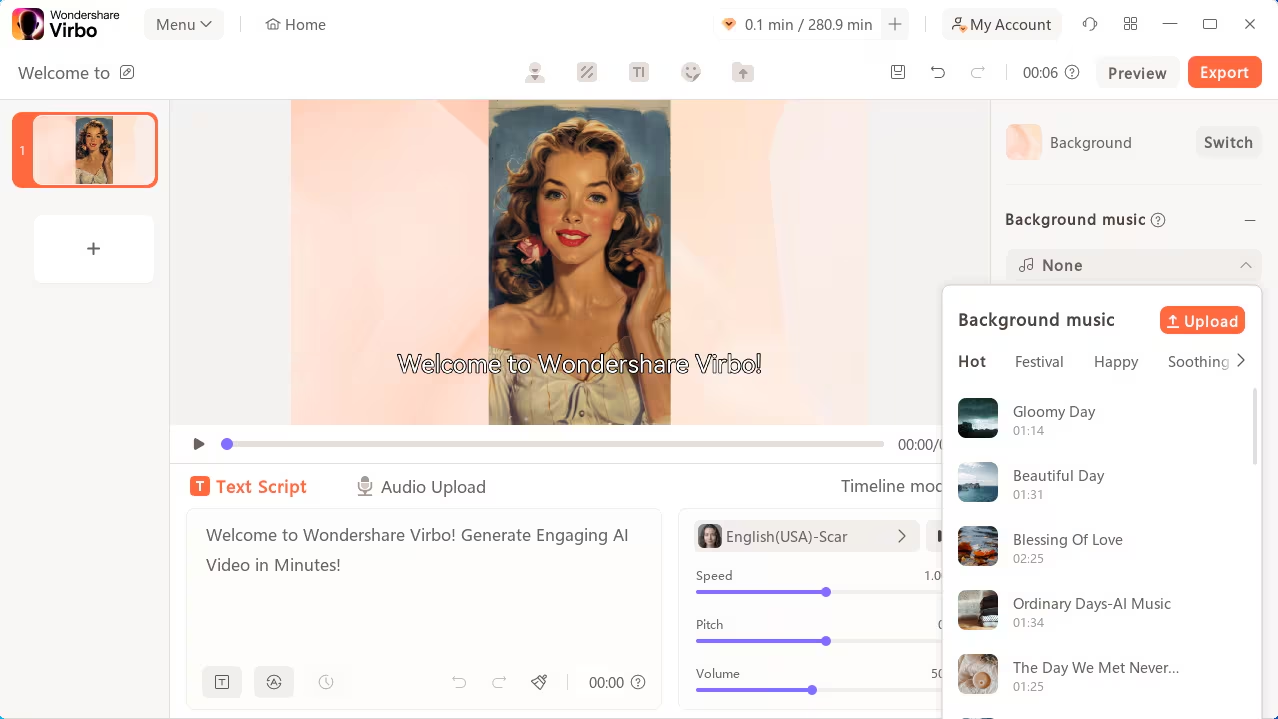Select the text tool icon
Viewport: 1278px width, 719px height.
coord(639,72)
